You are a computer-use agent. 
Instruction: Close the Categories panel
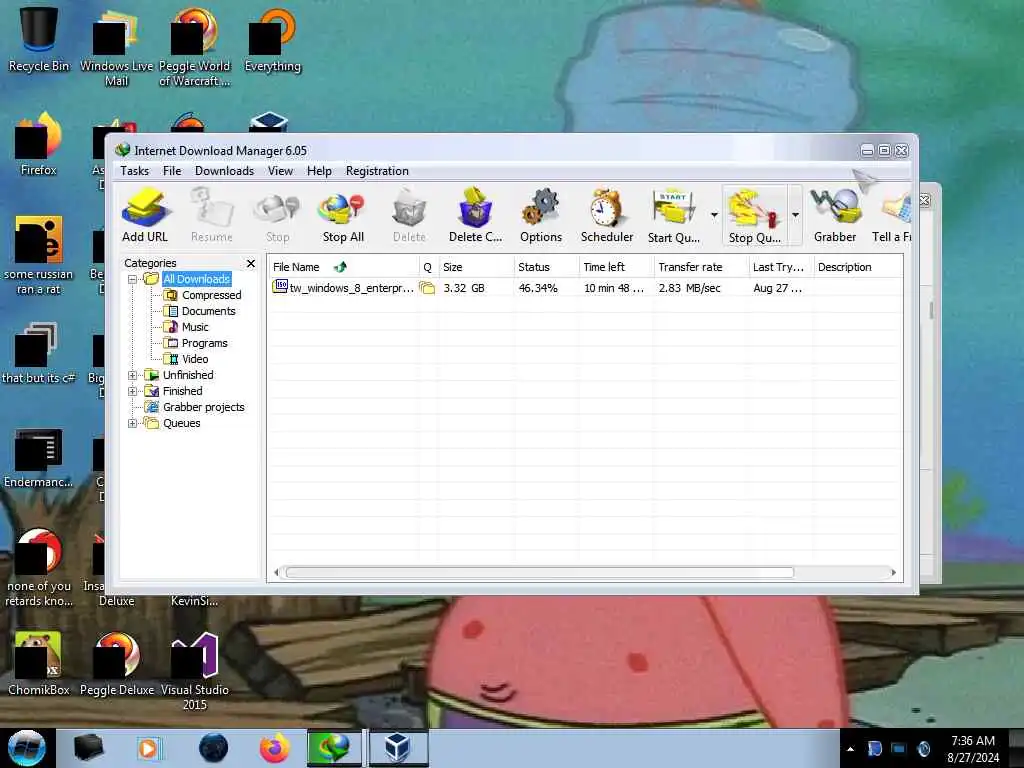click(x=251, y=263)
